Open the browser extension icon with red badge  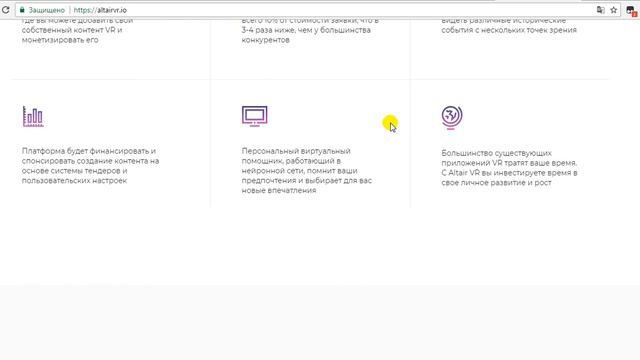click(631, 11)
